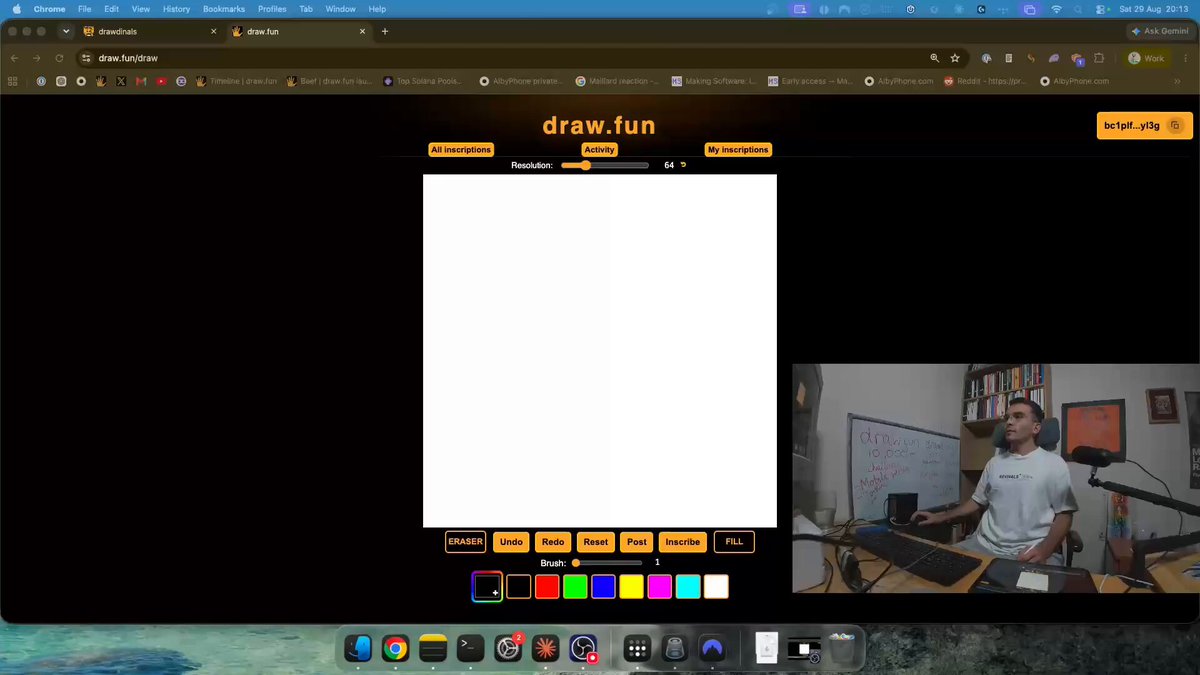The height and width of the screenshot is (675, 1200).
Task: Inscribe the drawing
Action: 683,542
